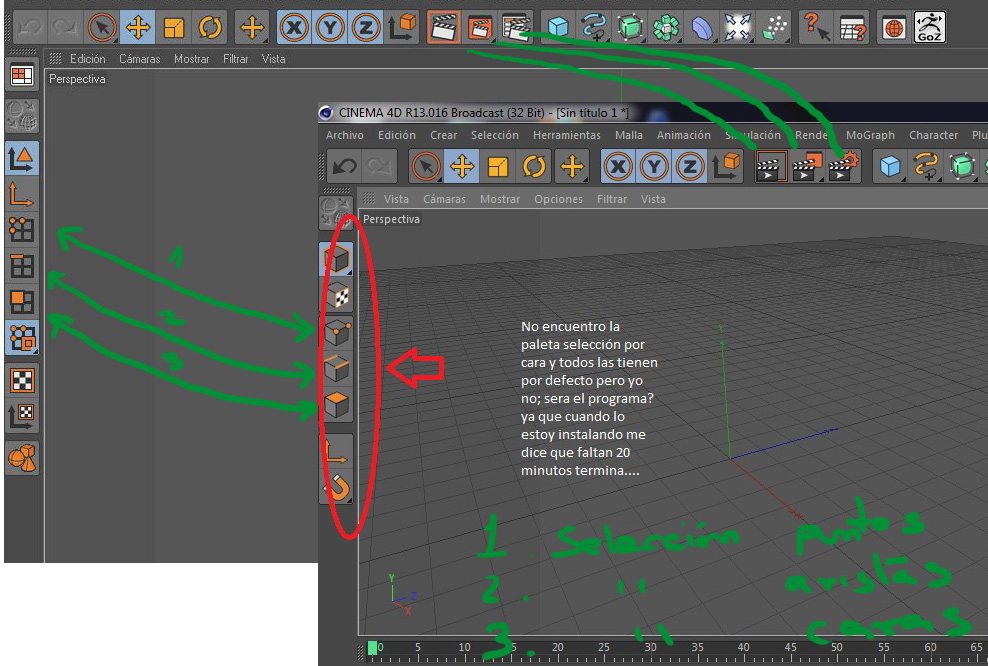Select Polygons mode in back window sidebar
This screenshot has height=666, width=988.
(22, 302)
